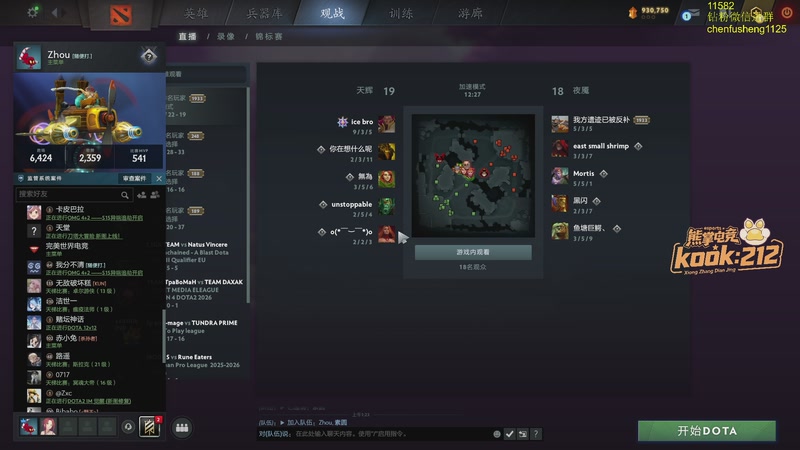Toggle the checkmark button in chat bar
This screenshot has width=800, height=450.
pos(509,434)
